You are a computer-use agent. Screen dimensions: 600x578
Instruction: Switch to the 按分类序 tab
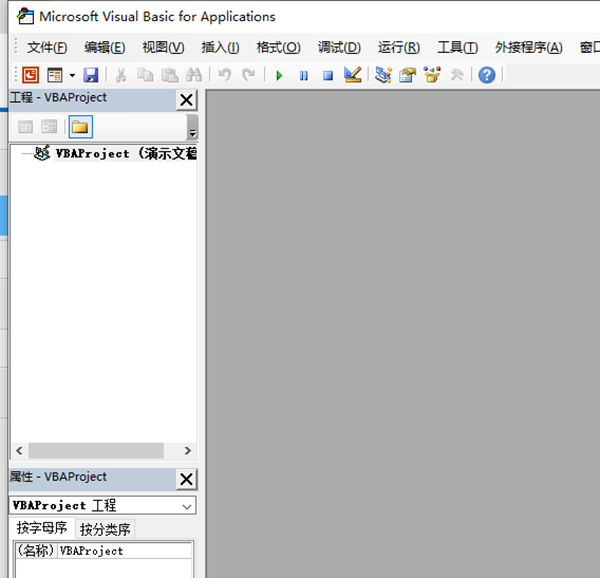105,529
